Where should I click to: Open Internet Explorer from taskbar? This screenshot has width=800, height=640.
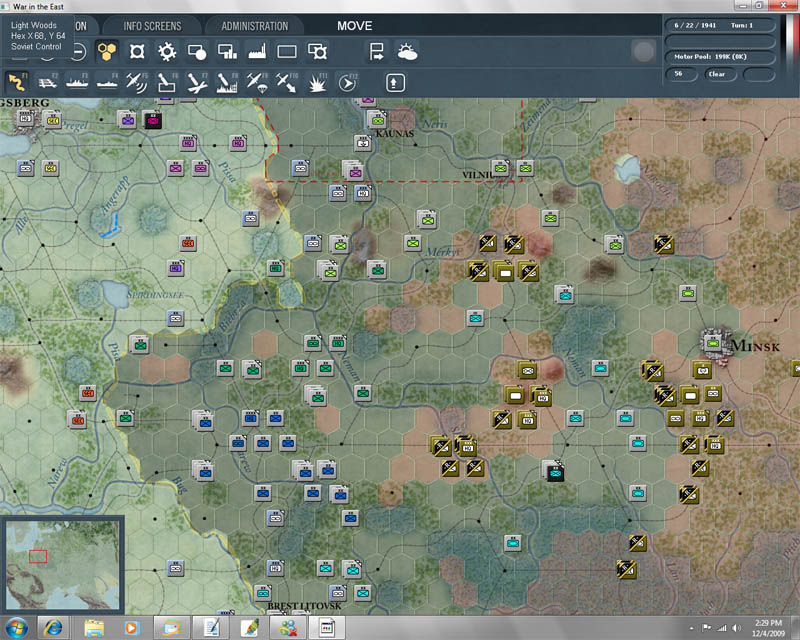53,628
